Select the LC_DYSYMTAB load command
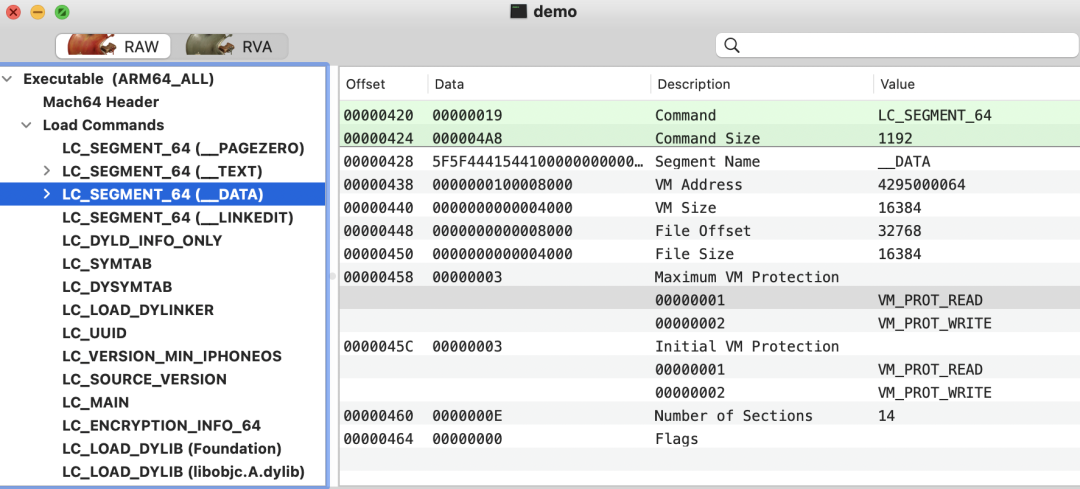The width and height of the screenshot is (1080, 489). point(117,287)
